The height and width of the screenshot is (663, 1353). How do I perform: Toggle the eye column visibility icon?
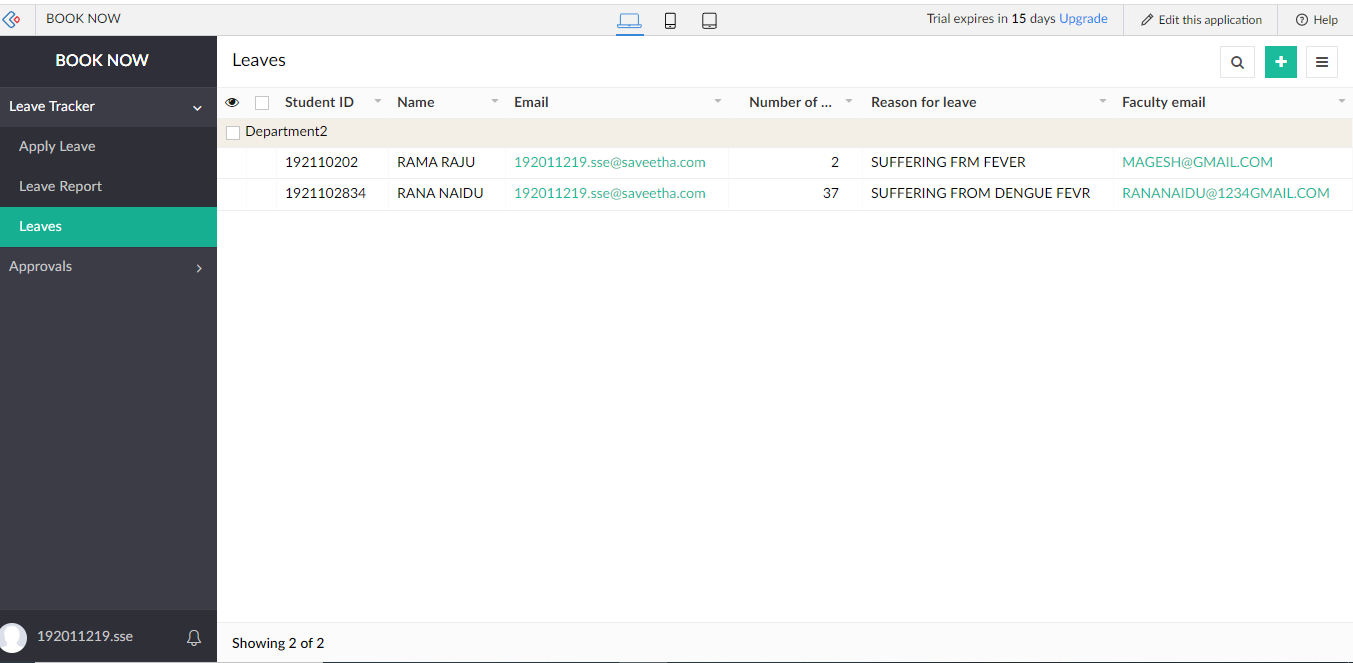tap(232, 101)
